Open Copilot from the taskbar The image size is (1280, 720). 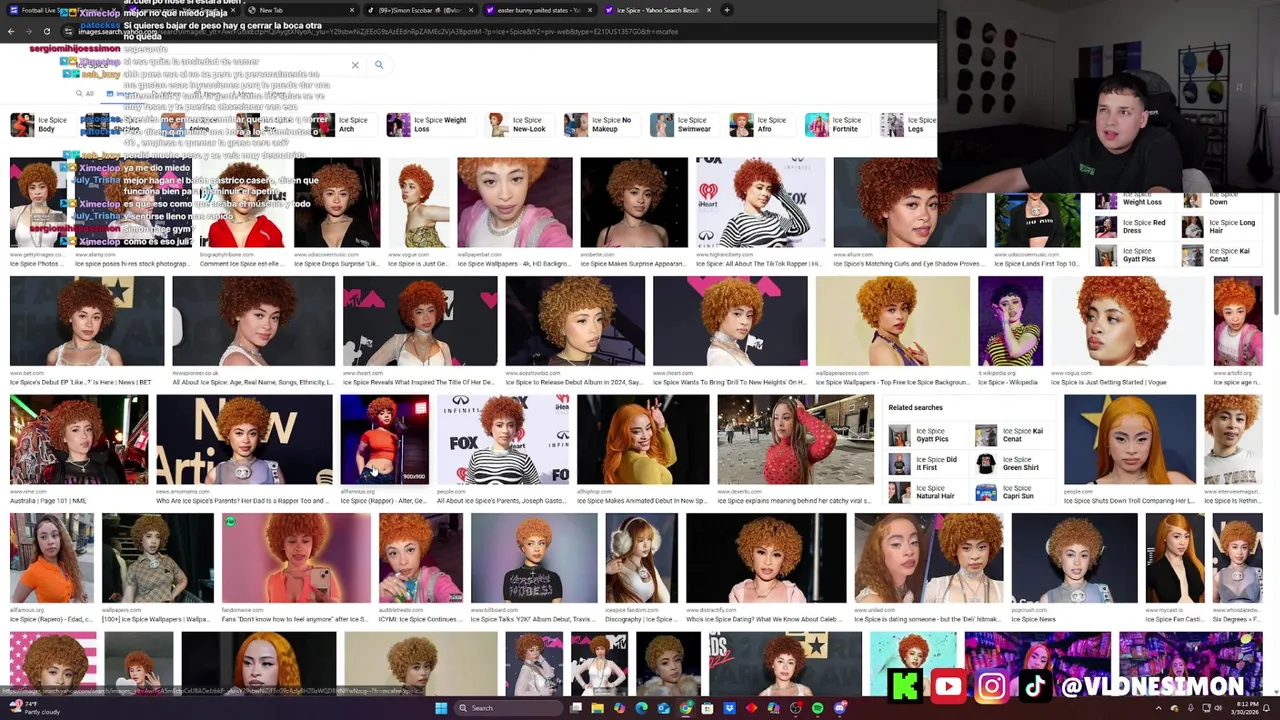click(619, 708)
